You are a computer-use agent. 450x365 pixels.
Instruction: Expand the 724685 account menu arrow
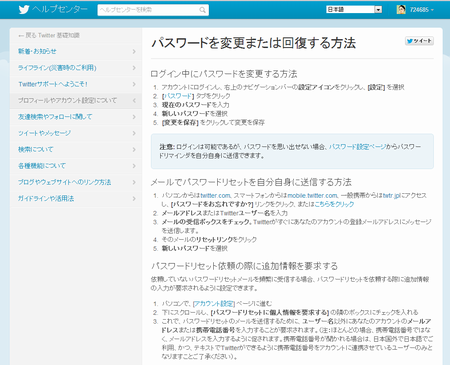click(x=432, y=10)
